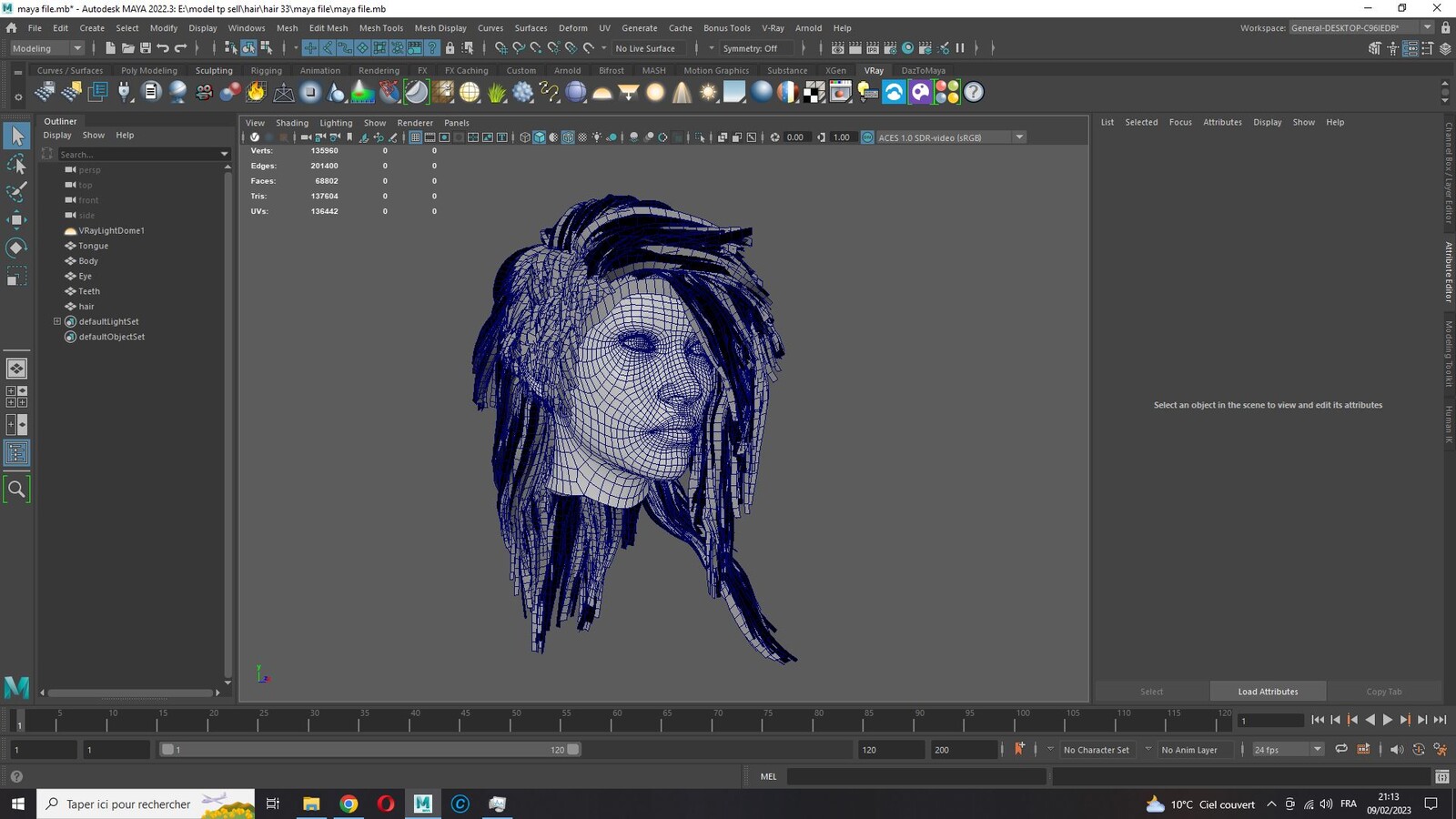
Task: Click the play forward button
Action: click(1387, 720)
